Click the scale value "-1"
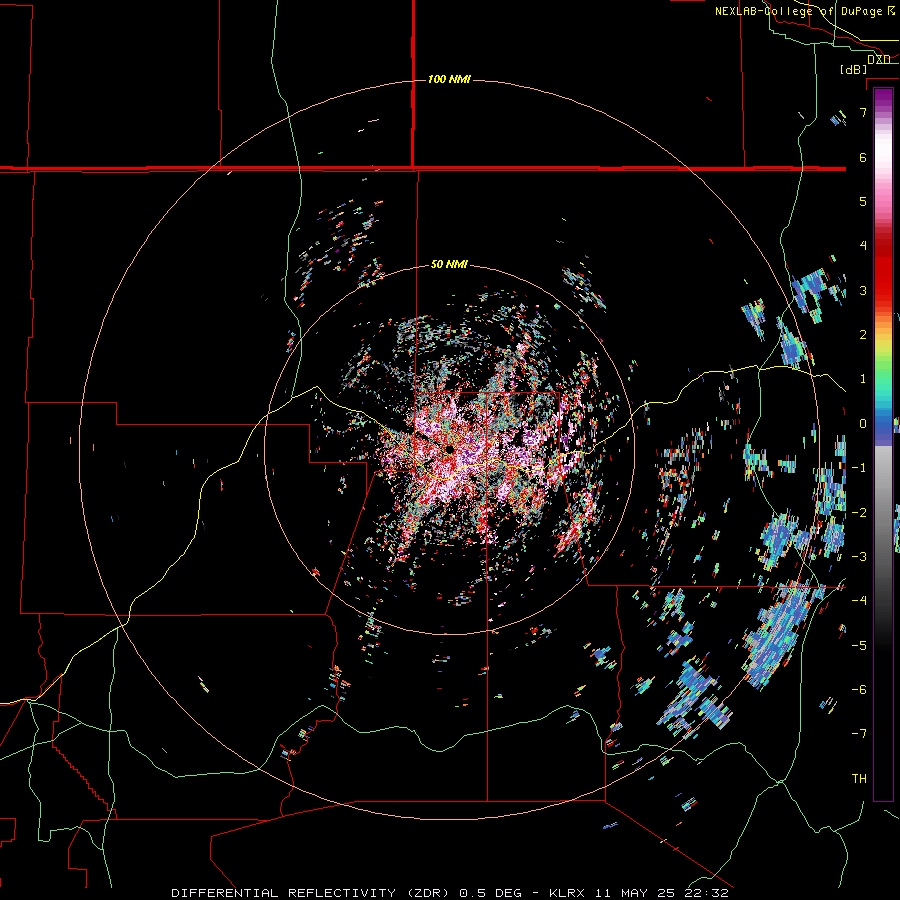Screen dimensions: 900x900 [x=859, y=468]
